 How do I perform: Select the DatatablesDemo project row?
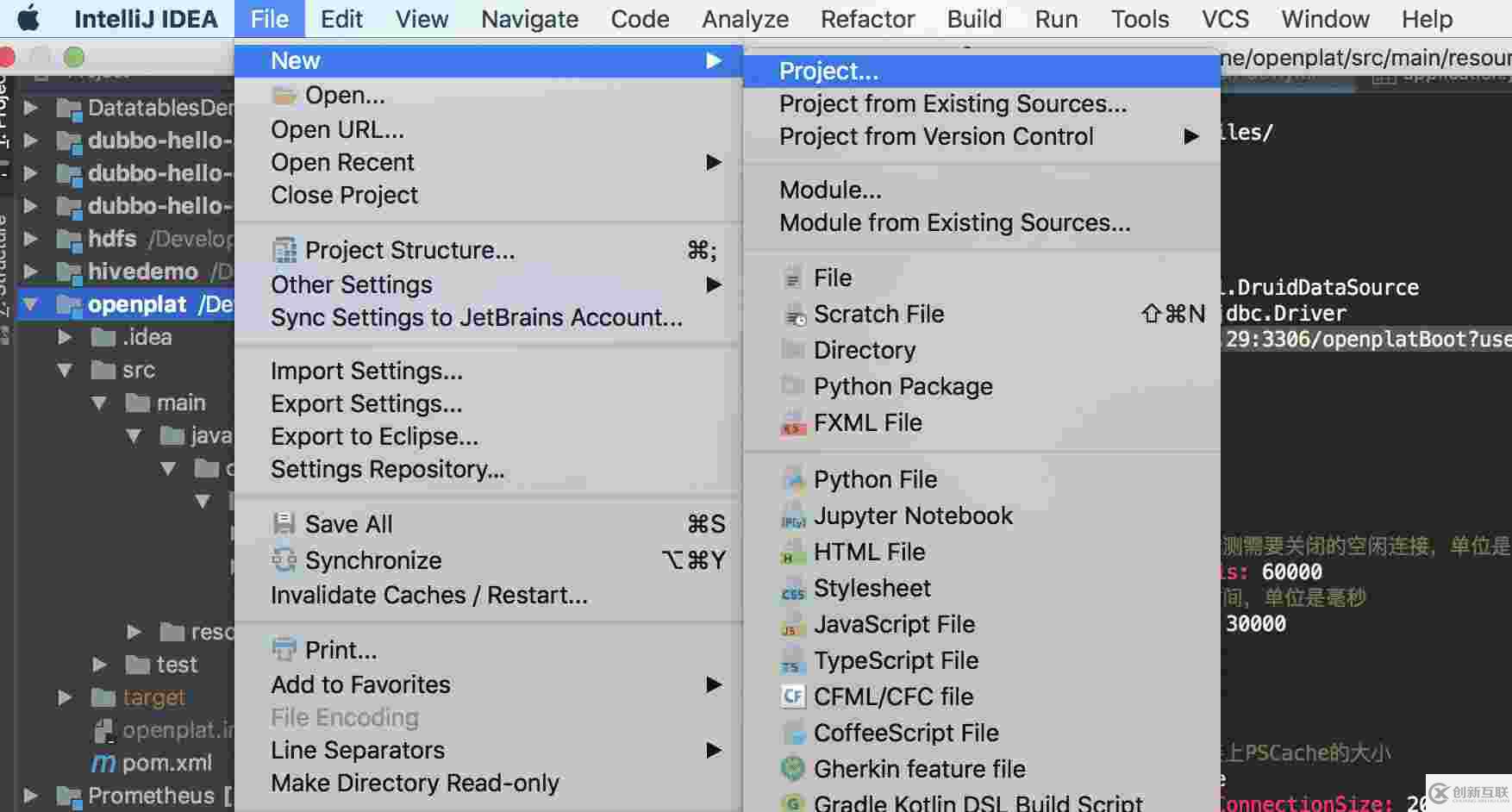125,108
